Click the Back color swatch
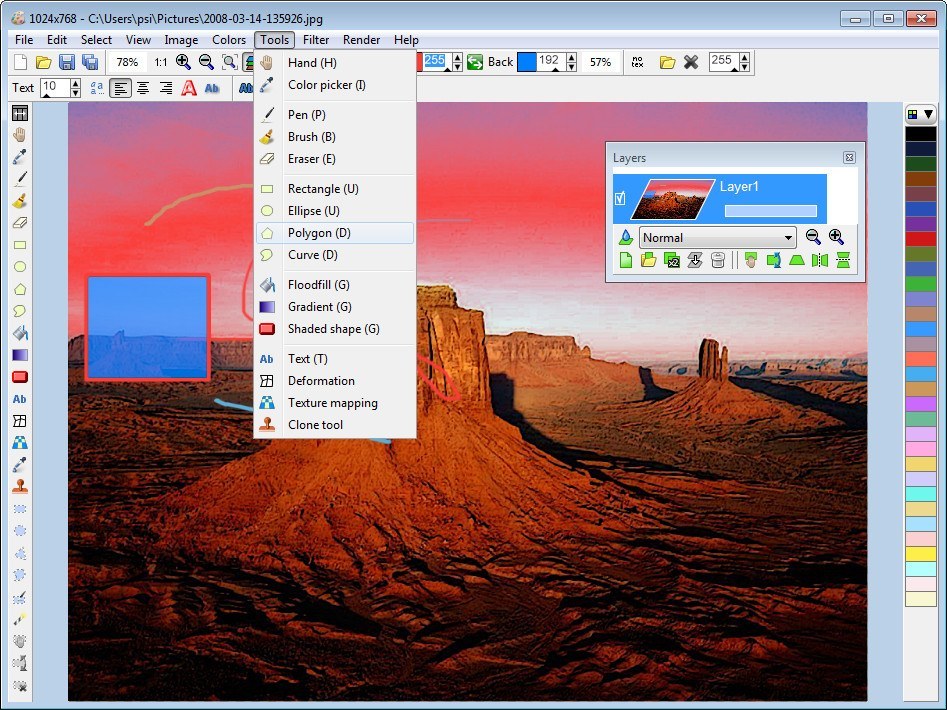Screen dimensions: 947x710 [526, 62]
